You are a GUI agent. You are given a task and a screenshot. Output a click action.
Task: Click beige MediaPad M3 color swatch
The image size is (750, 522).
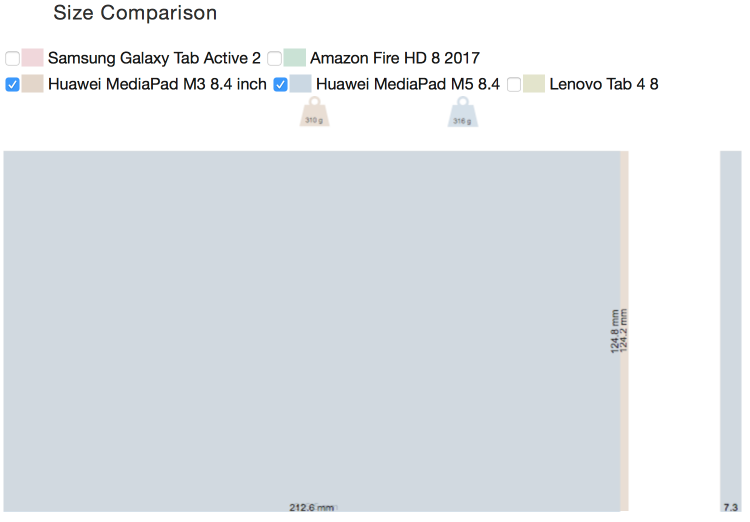point(33,84)
